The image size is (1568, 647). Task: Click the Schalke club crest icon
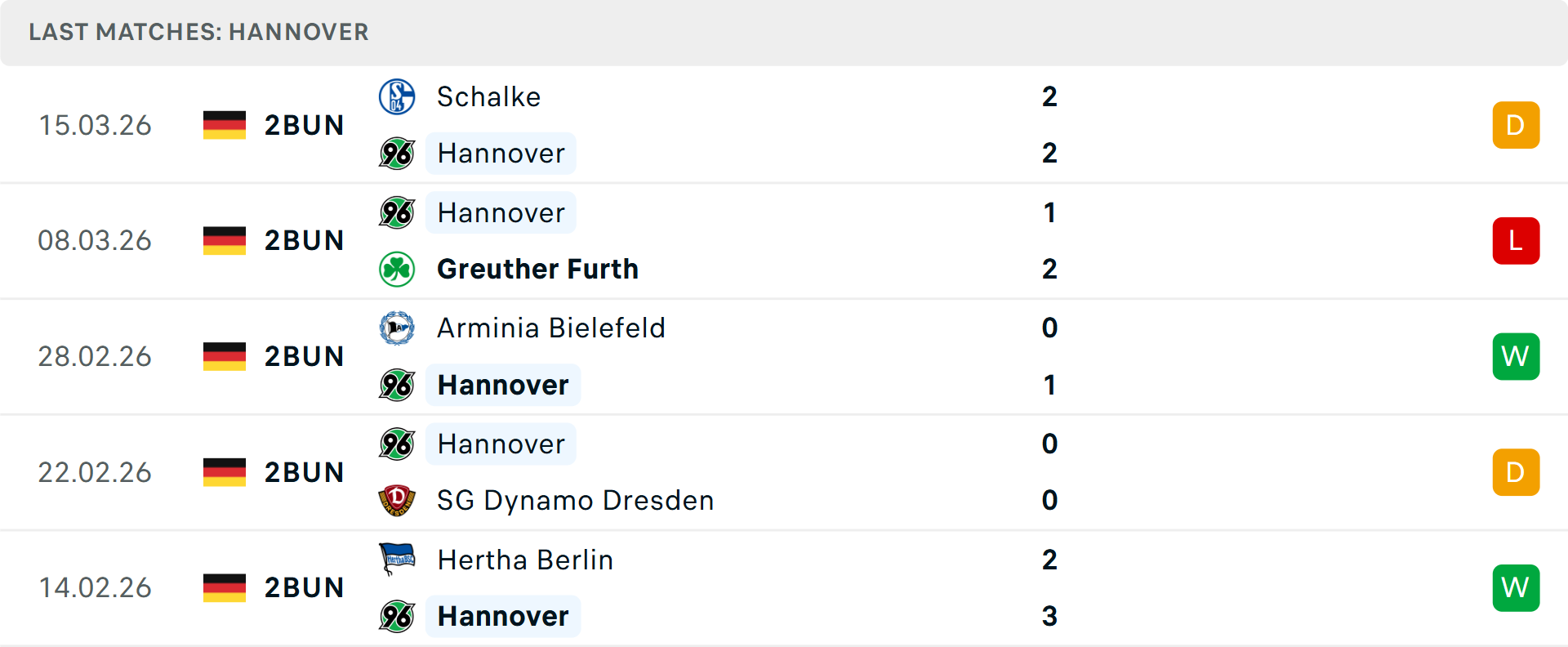tap(397, 96)
